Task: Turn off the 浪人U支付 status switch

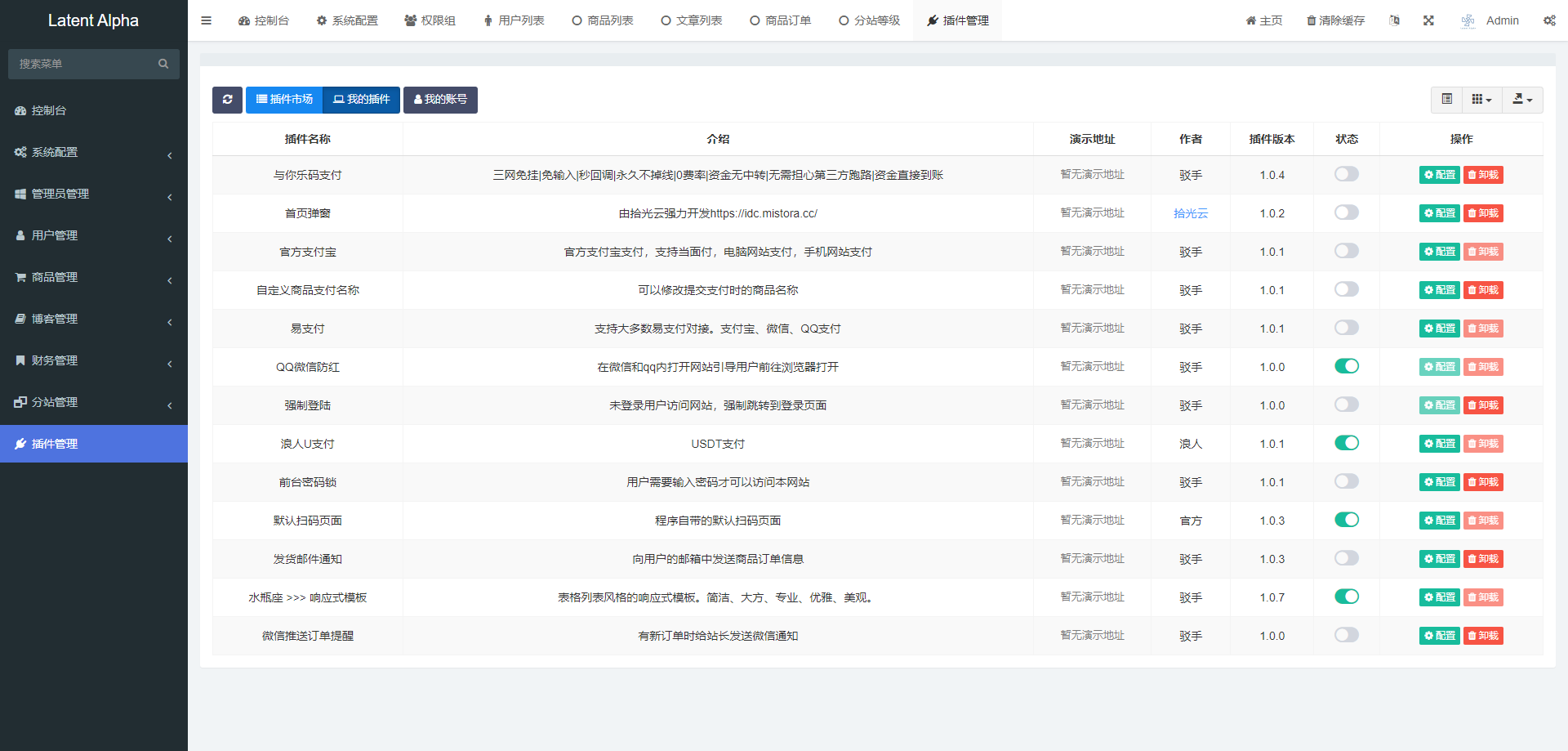Action: (1346, 443)
